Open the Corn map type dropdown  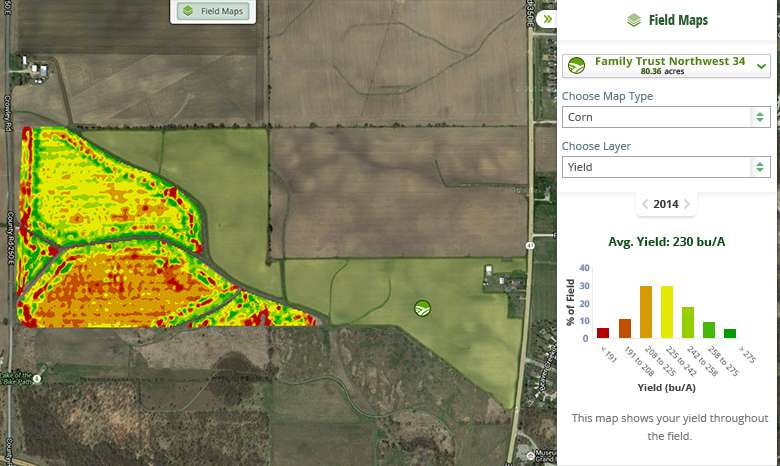tap(666, 117)
